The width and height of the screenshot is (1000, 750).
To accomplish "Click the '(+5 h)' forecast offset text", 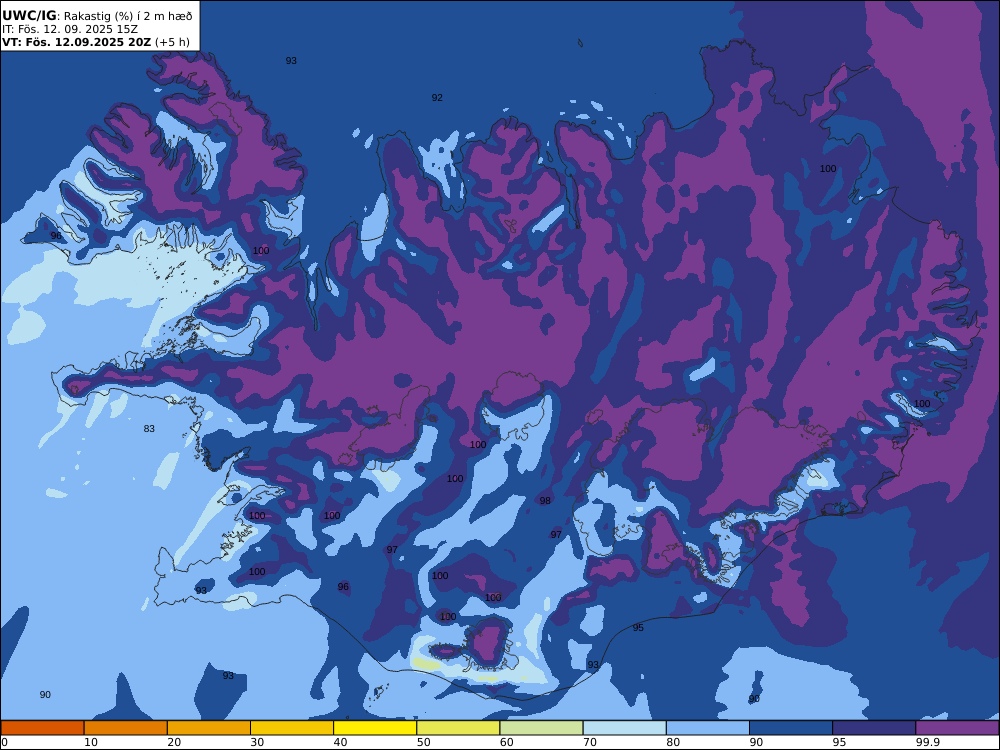I will tap(172, 42).
